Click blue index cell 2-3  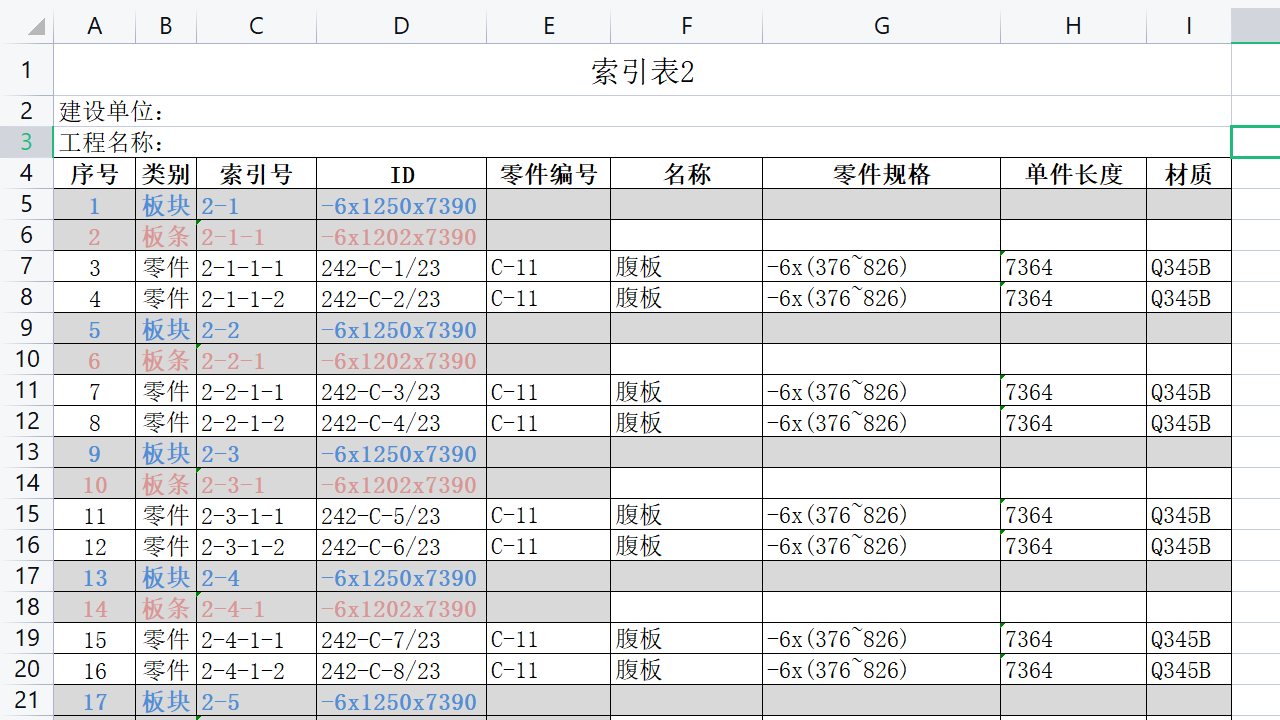click(257, 453)
